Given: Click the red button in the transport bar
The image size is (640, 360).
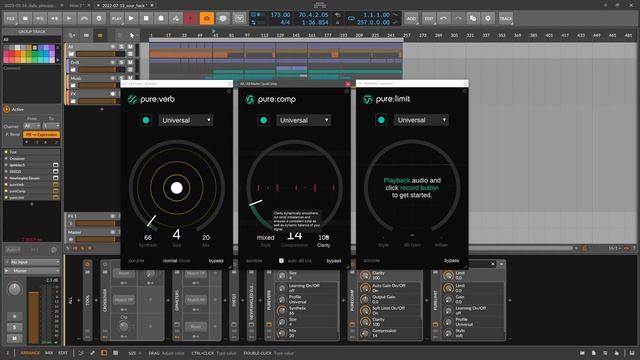Looking at the screenshot, I should pyautogui.click(x=191, y=18).
